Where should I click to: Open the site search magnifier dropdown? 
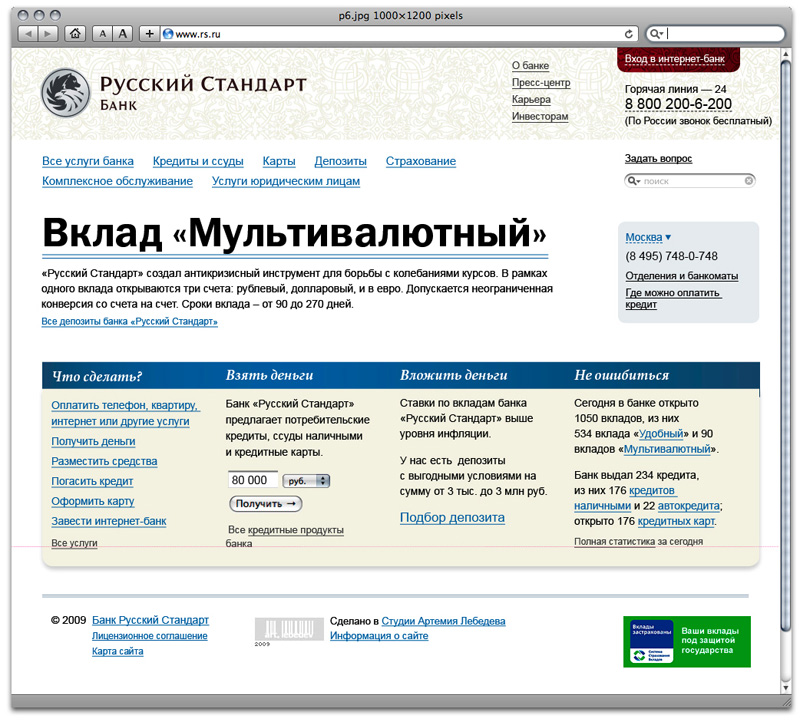pos(634,181)
